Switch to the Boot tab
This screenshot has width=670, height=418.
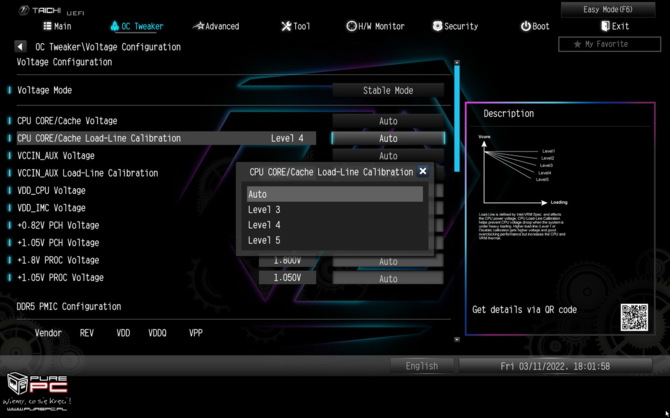tap(535, 26)
